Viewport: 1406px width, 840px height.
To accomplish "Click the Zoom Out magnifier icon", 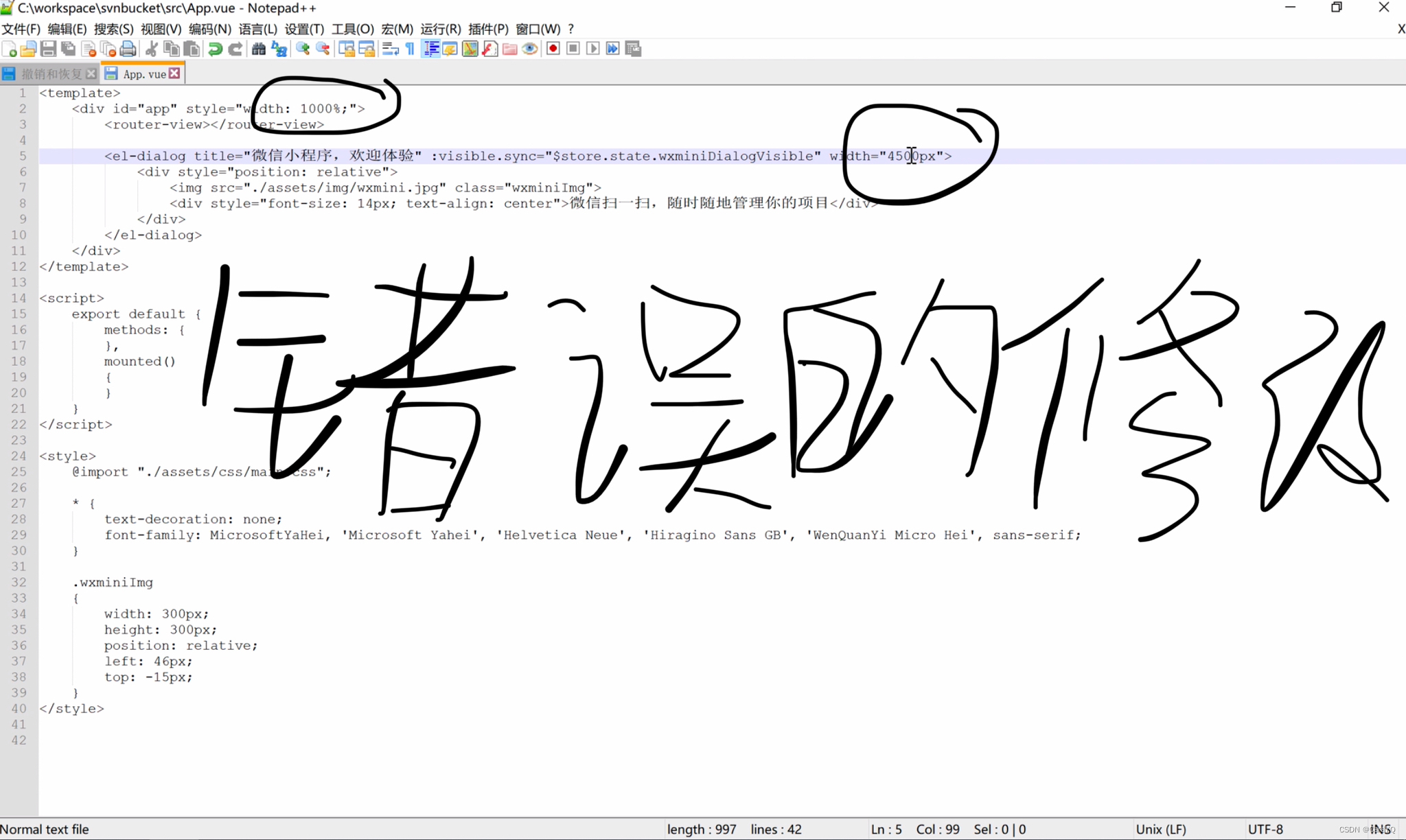I will click(x=323, y=49).
